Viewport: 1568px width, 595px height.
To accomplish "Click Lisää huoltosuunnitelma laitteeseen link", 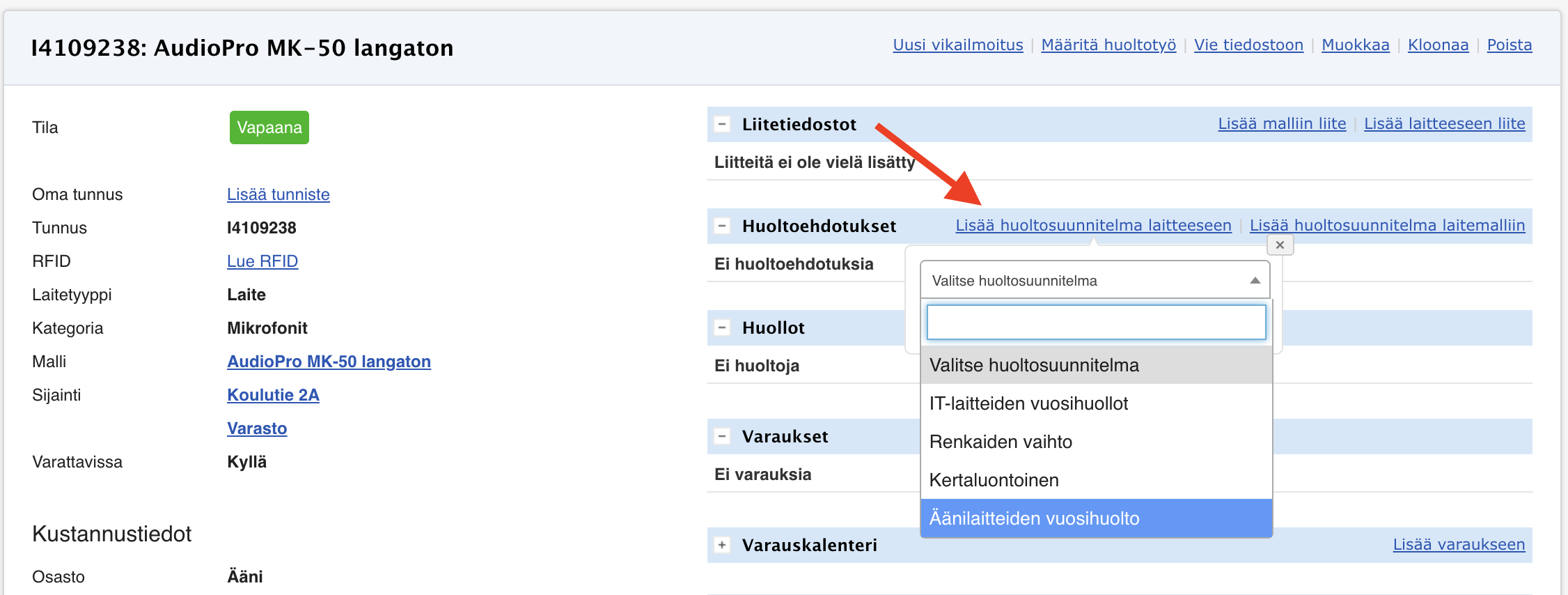I will (x=1093, y=226).
